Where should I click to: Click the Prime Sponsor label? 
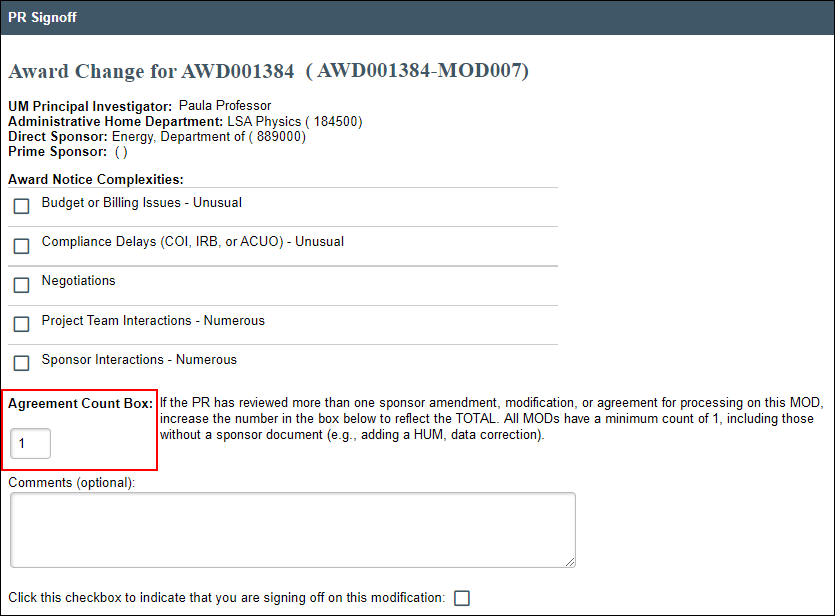click(x=57, y=152)
